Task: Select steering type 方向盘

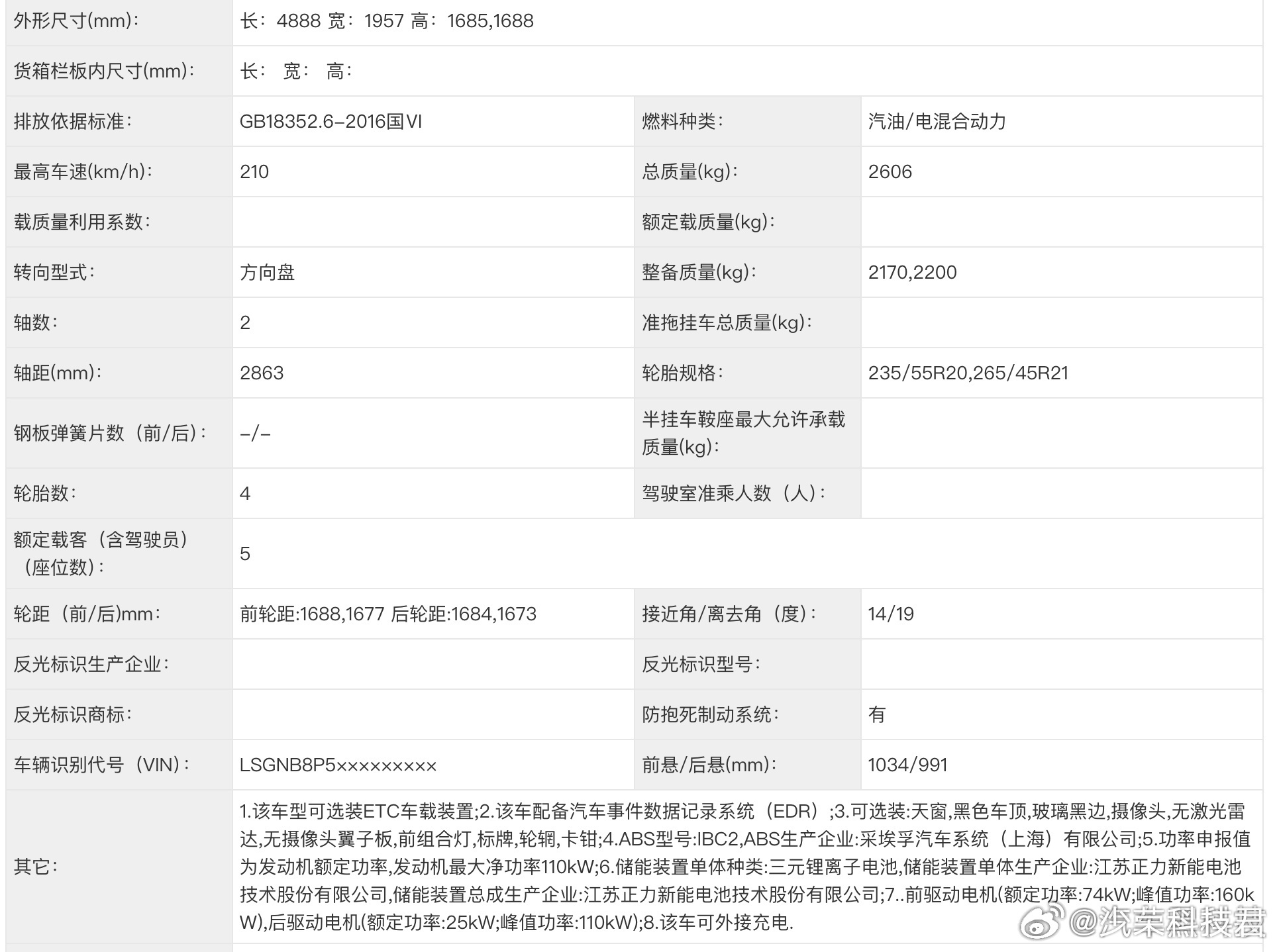Action: [268, 273]
